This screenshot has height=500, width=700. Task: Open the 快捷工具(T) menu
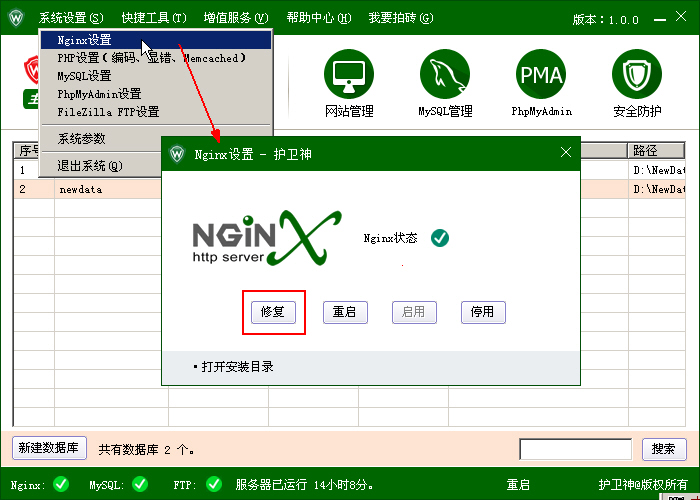(x=154, y=18)
